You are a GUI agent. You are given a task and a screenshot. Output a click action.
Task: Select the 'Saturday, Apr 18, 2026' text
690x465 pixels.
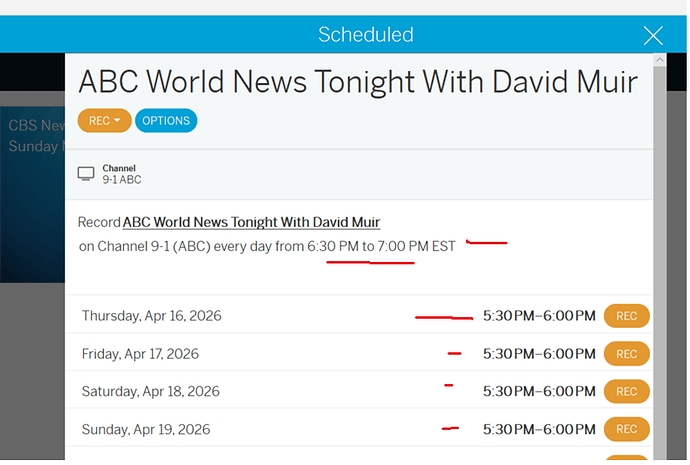tap(150, 392)
